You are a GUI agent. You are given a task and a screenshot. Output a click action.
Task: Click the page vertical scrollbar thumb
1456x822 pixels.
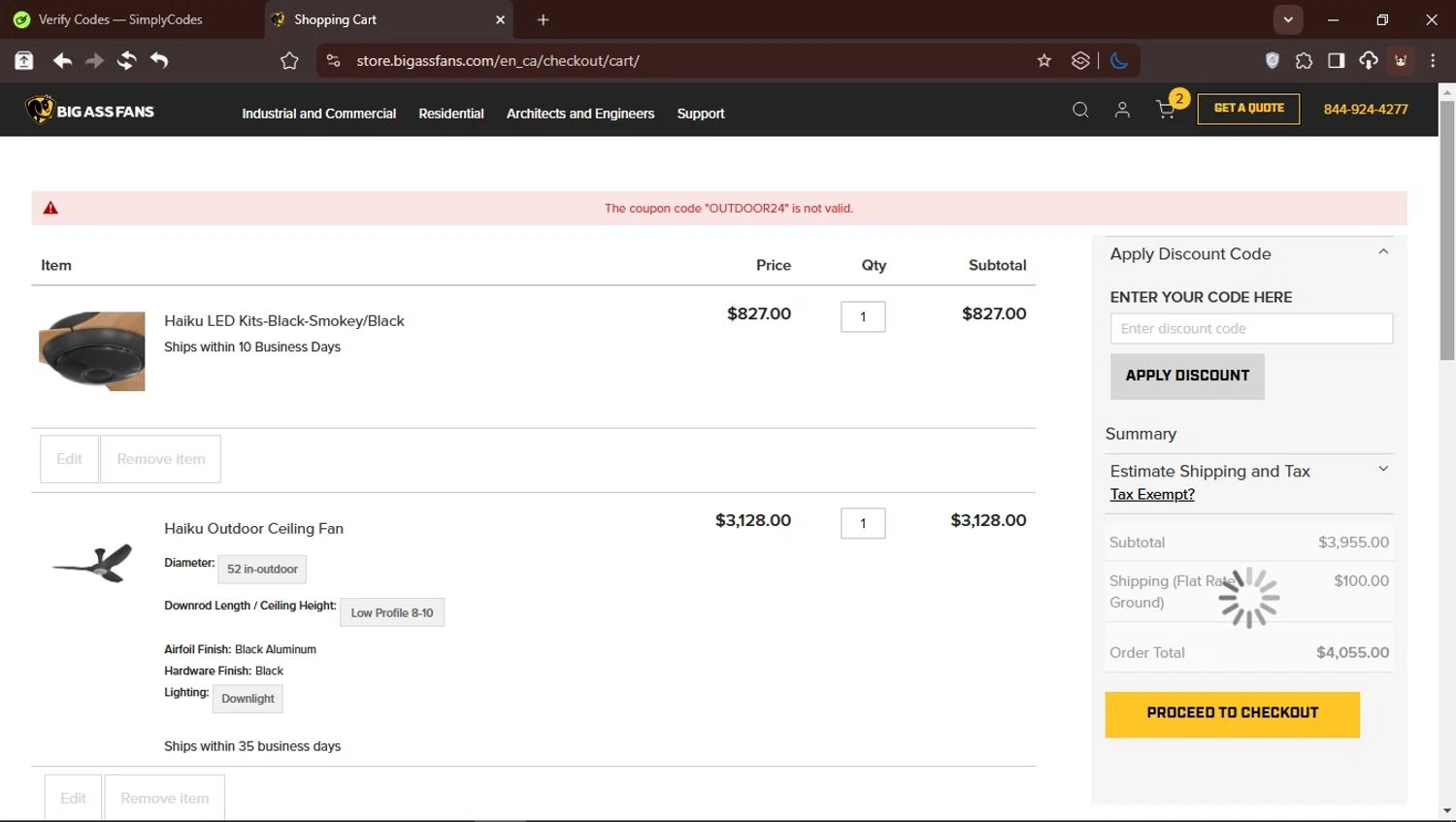click(1446, 230)
